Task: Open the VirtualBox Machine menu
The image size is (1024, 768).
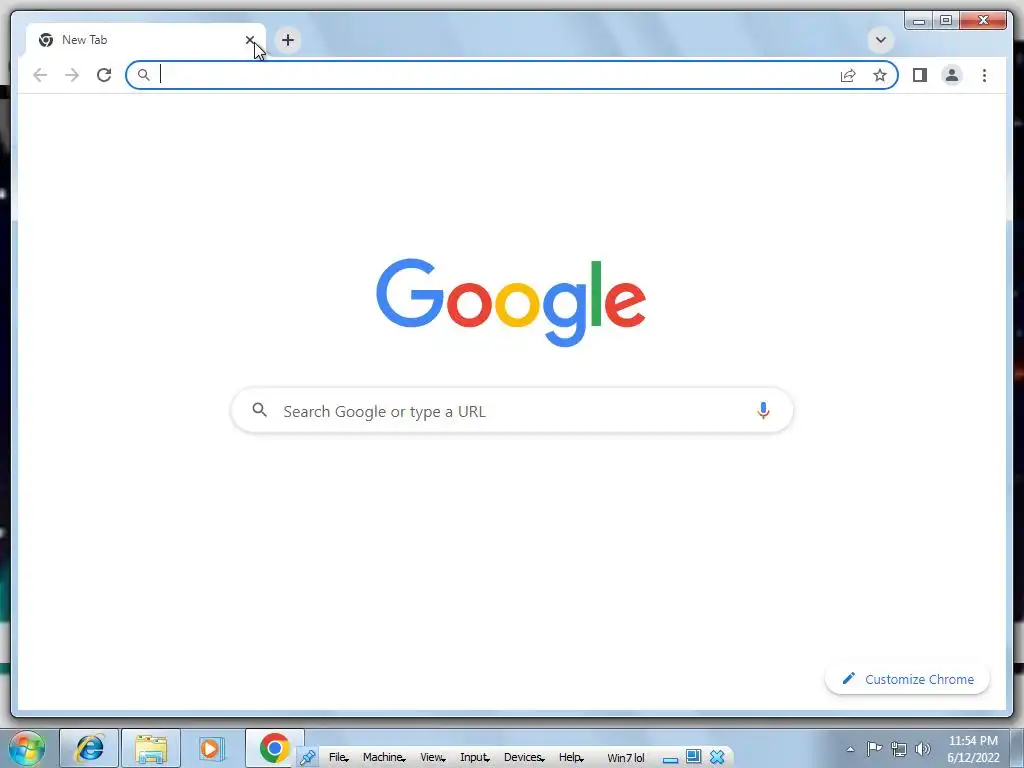Action: (384, 758)
